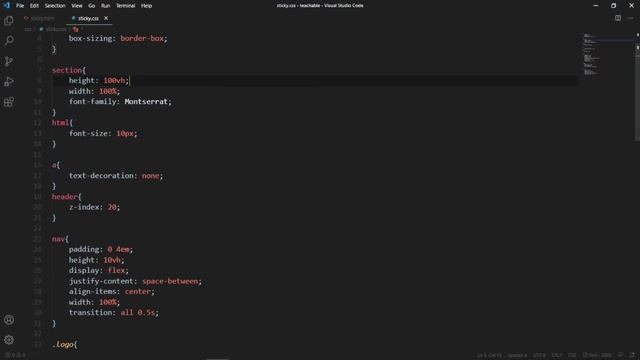Split the editor to the right

(x=618, y=18)
